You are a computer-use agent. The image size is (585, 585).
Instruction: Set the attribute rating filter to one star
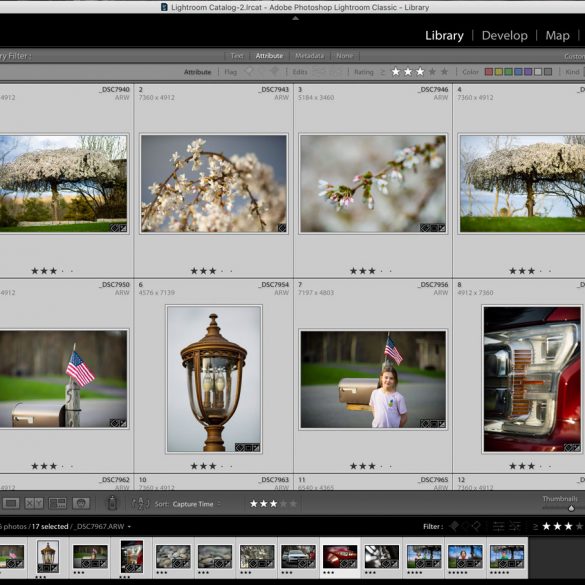click(x=396, y=72)
